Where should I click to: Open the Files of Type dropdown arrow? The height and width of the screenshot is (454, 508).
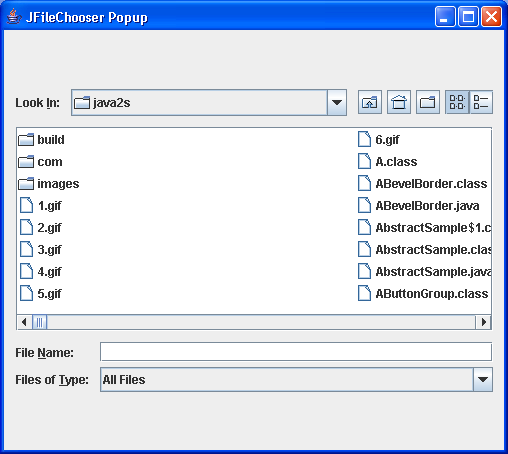[x=483, y=379]
